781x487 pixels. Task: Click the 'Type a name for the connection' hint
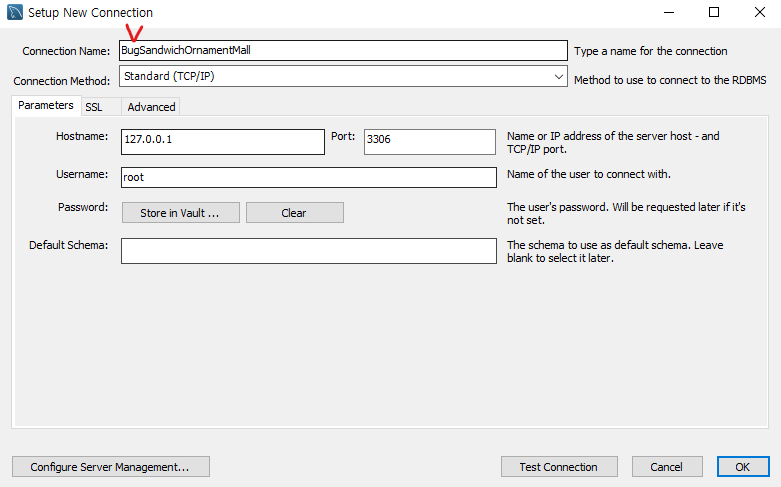(x=651, y=51)
